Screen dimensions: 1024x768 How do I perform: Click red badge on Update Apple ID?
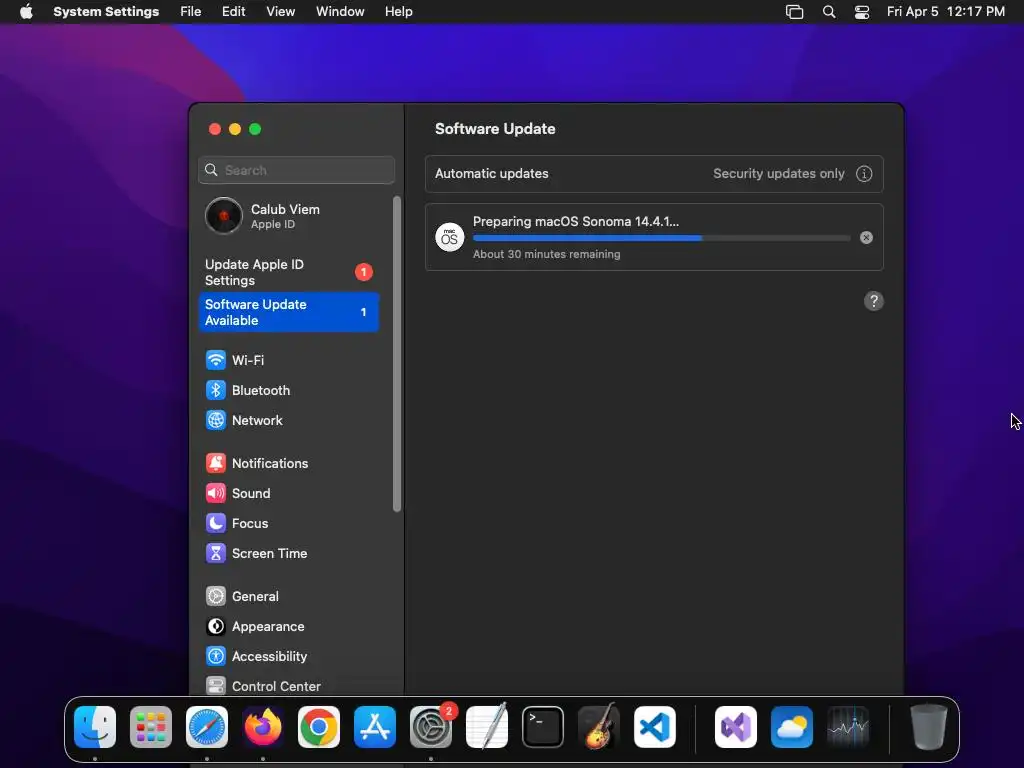(x=364, y=272)
